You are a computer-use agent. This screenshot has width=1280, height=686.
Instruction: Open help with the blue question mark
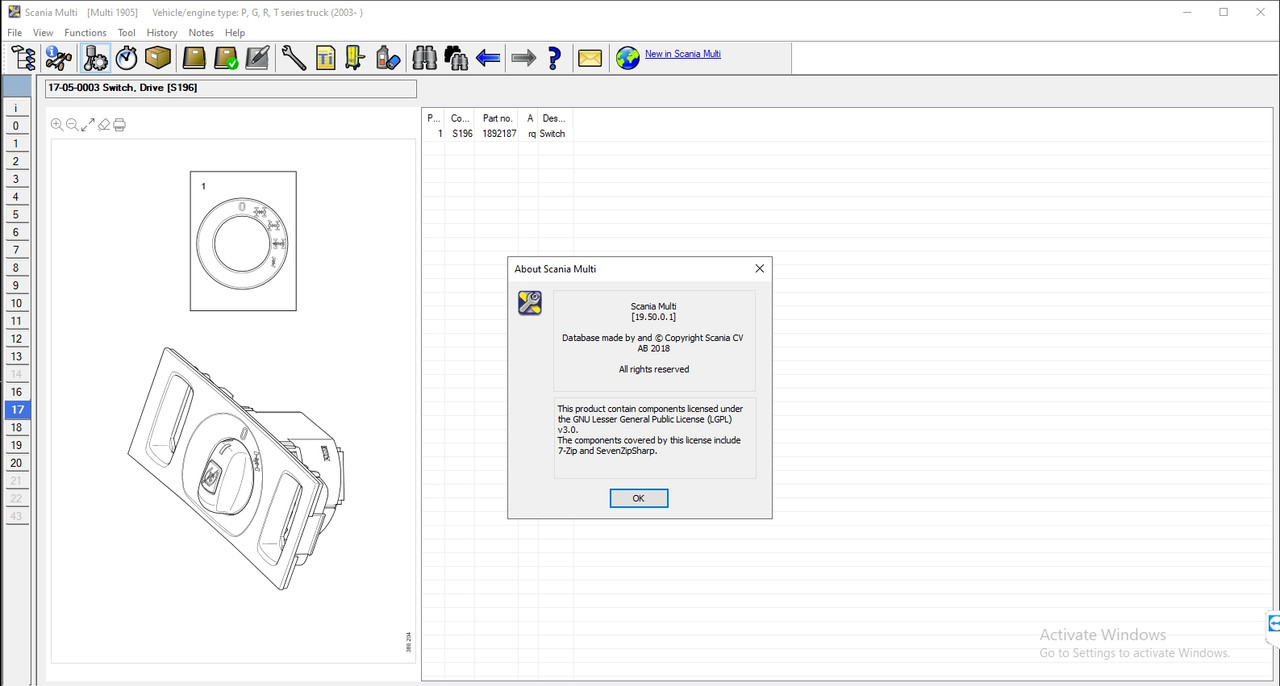[554, 58]
